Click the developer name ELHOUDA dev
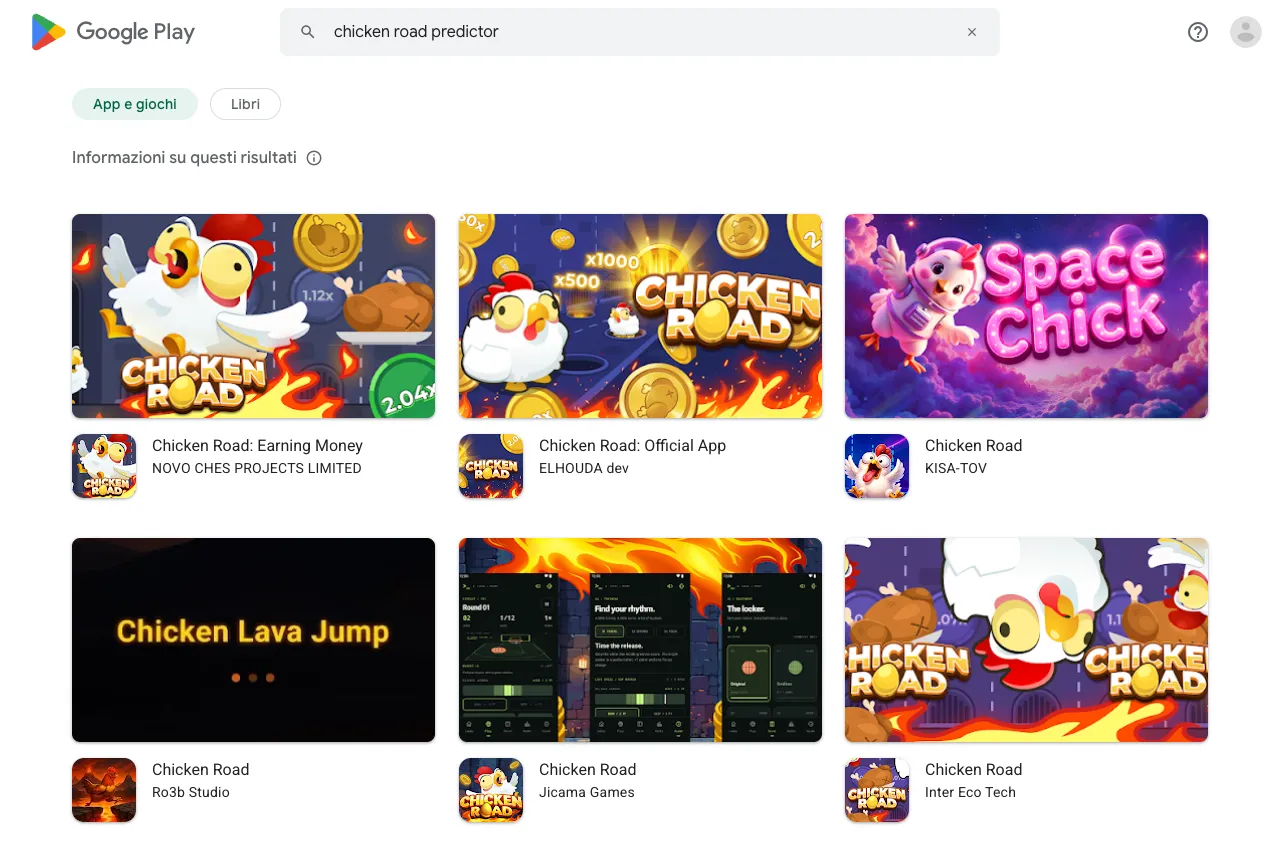1280x860 pixels. coord(584,468)
